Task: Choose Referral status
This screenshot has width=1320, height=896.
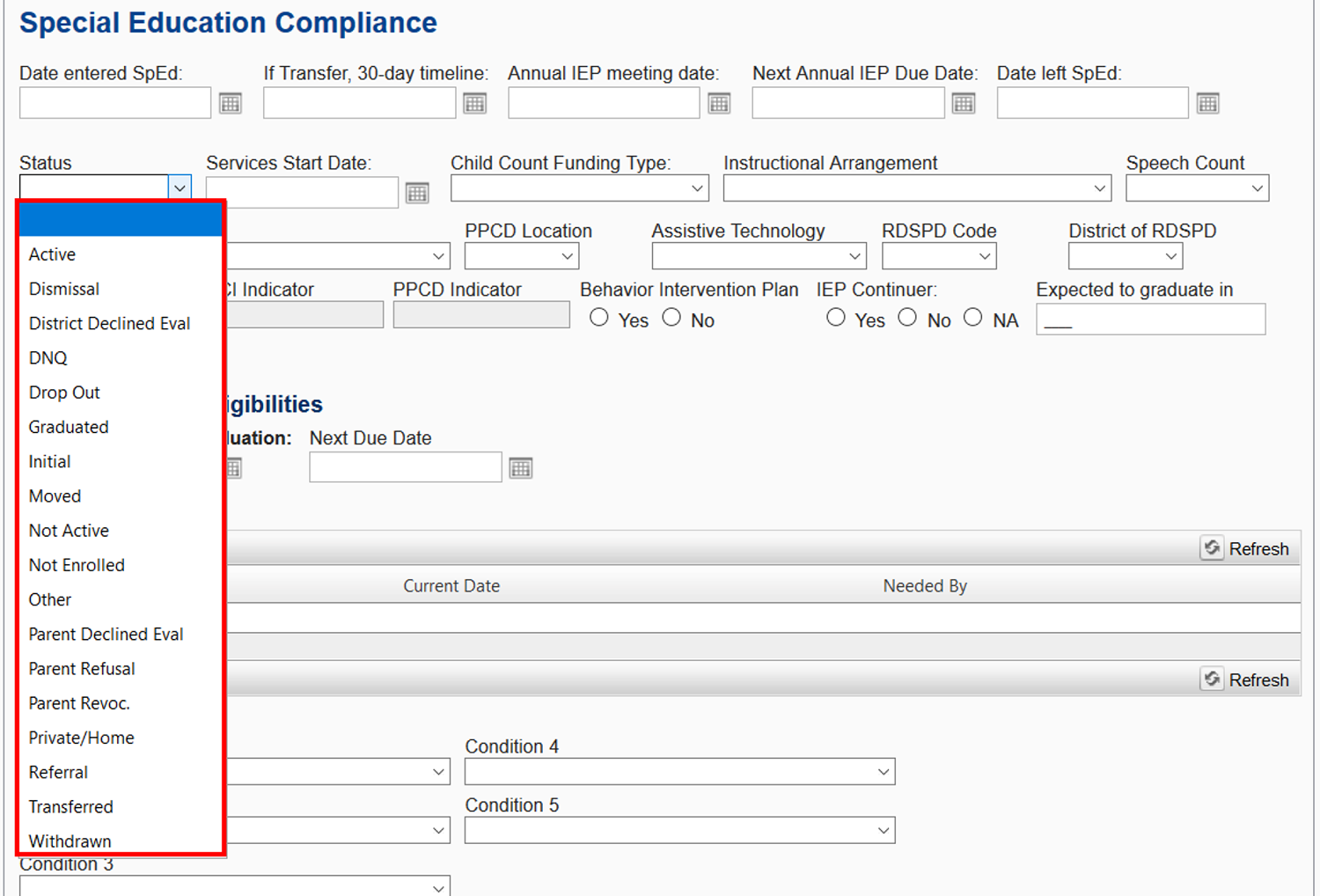Action: tap(121, 773)
